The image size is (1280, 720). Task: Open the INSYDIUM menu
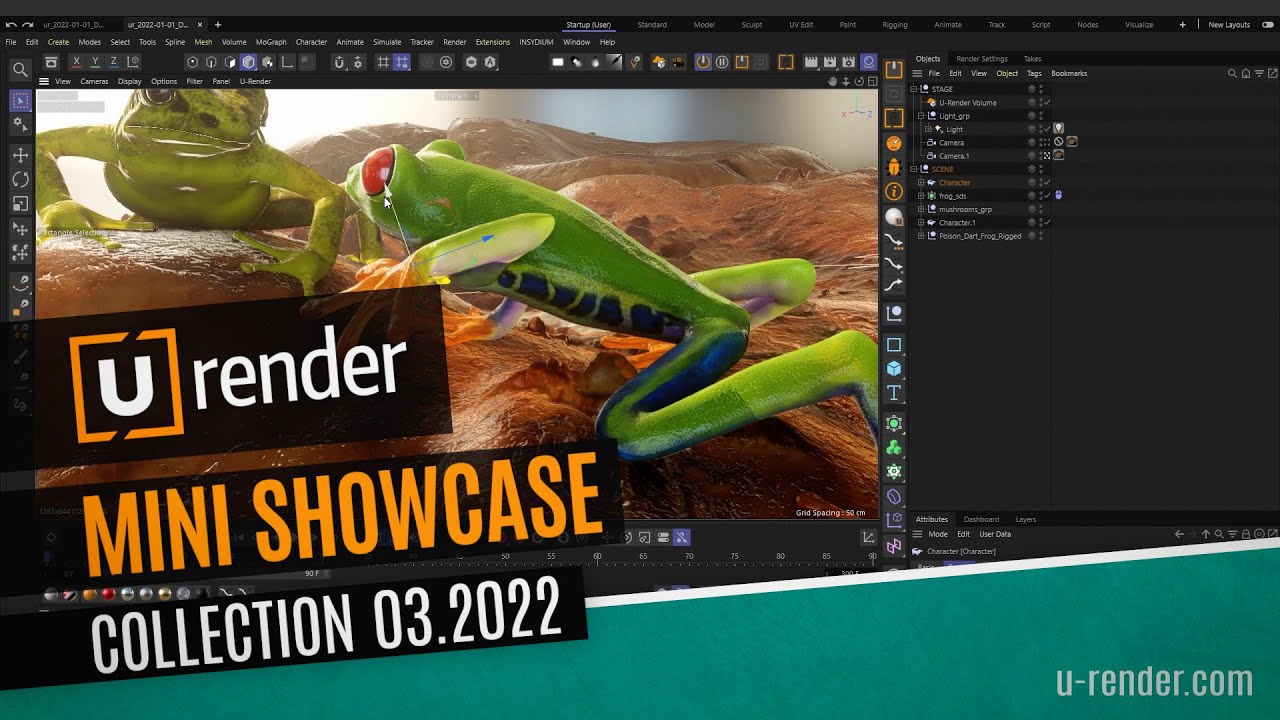pos(536,42)
